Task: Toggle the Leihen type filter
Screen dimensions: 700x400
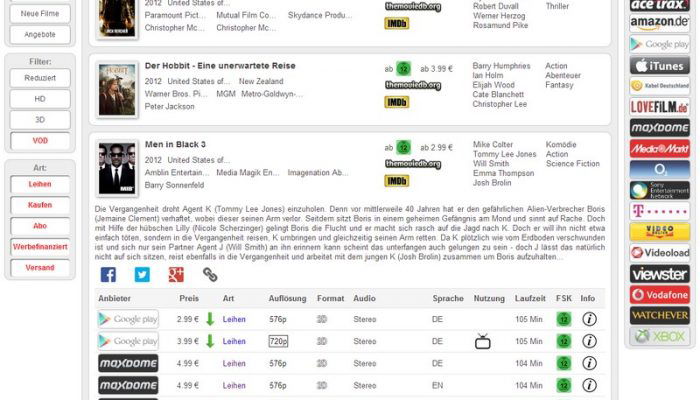Action: coord(40,184)
